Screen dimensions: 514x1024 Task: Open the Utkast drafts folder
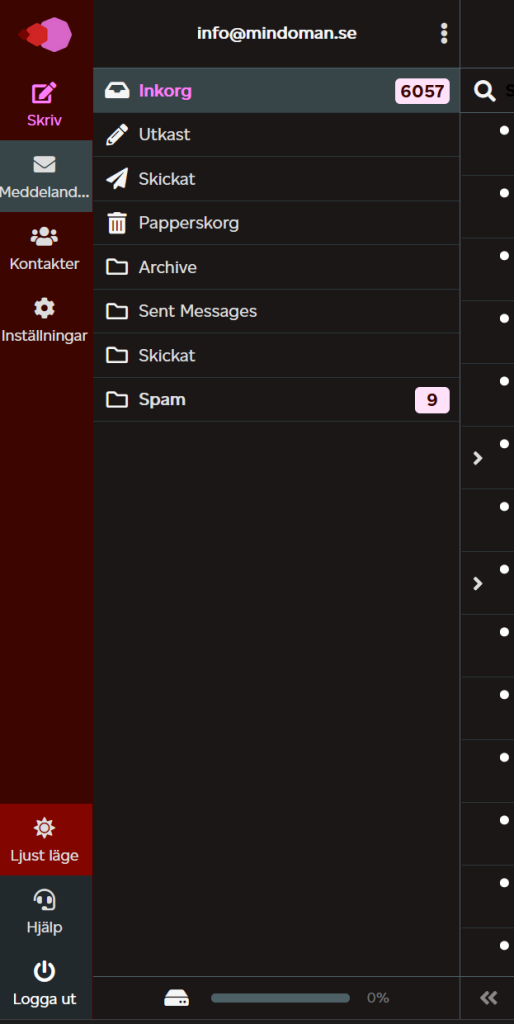(x=276, y=135)
